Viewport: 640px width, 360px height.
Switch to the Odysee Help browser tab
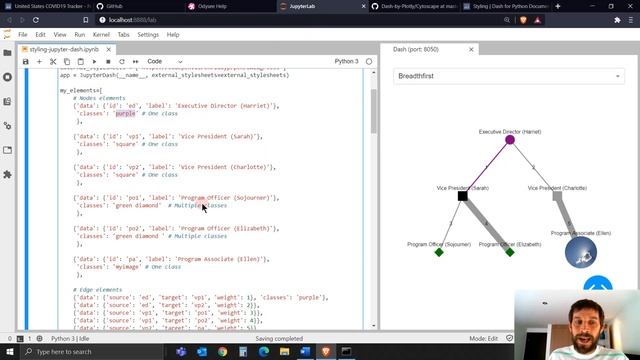coord(231,6)
